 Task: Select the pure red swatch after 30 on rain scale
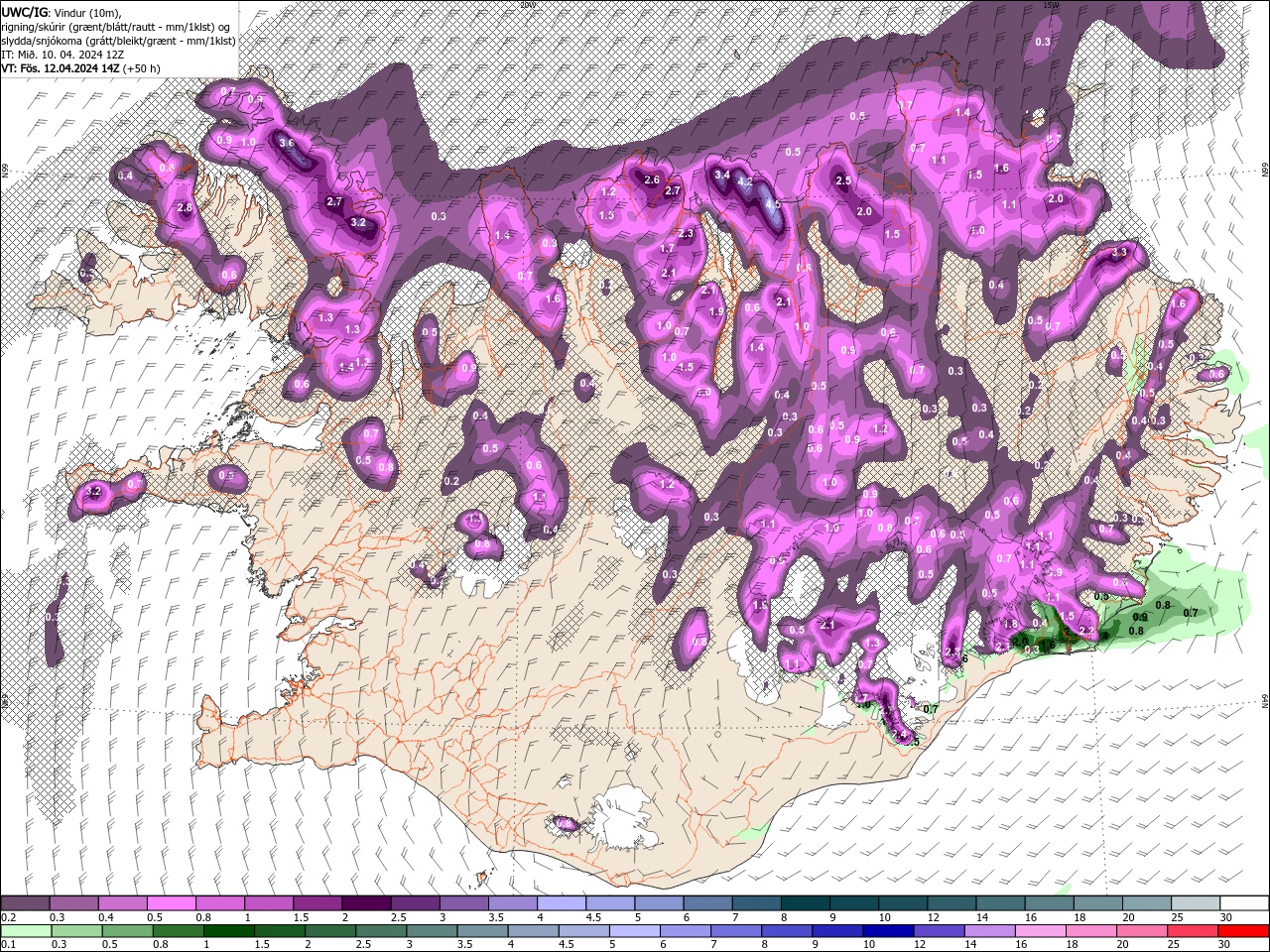tap(1242, 931)
